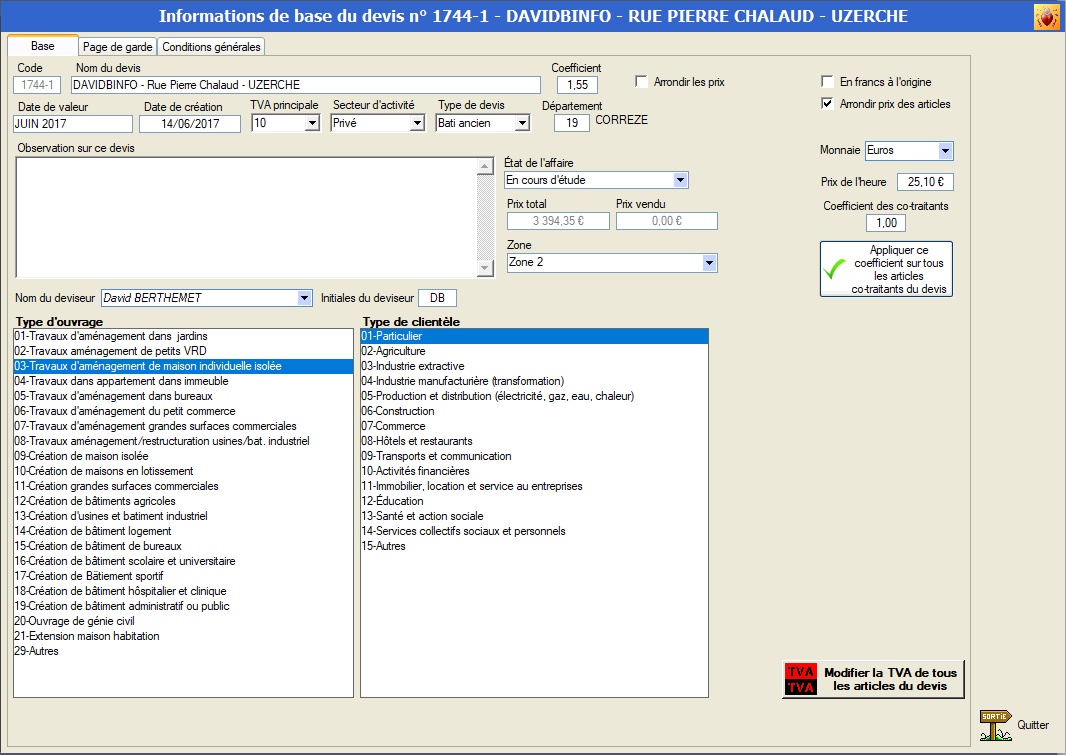Uncheck Arrondir prix des articles
This screenshot has width=1066, height=755.
[827, 104]
